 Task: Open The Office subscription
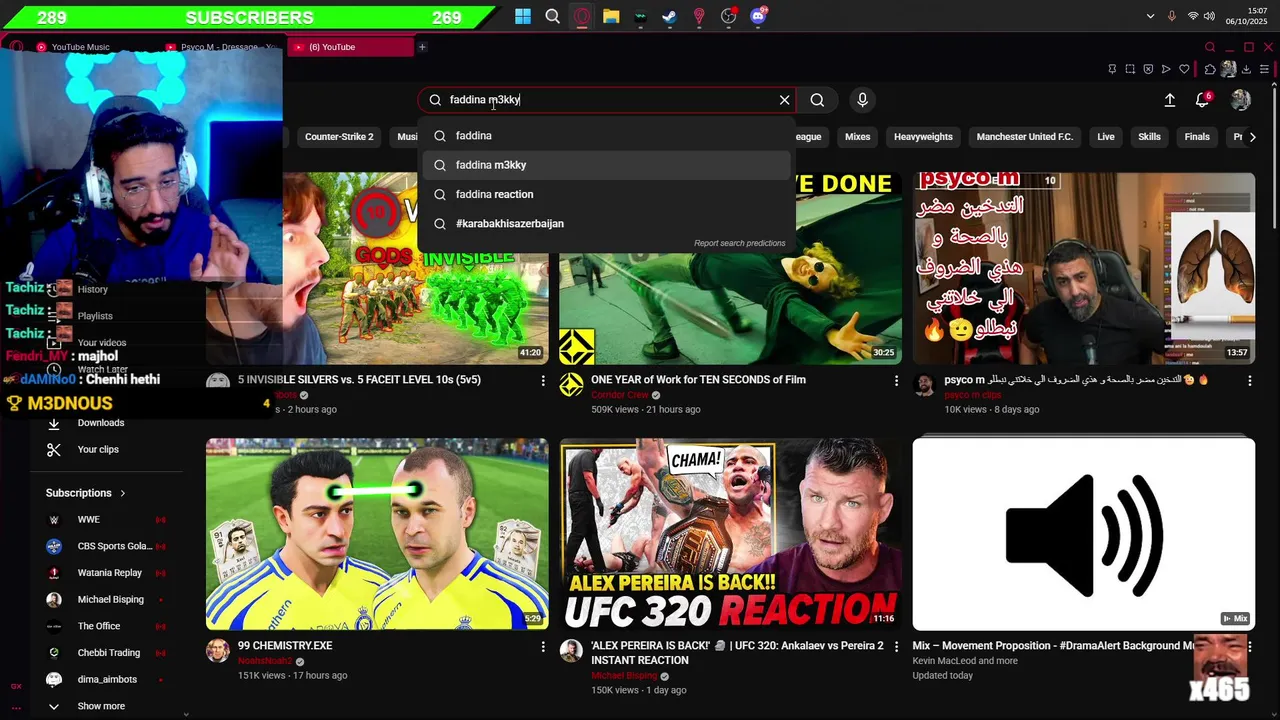click(x=106, y=626)
